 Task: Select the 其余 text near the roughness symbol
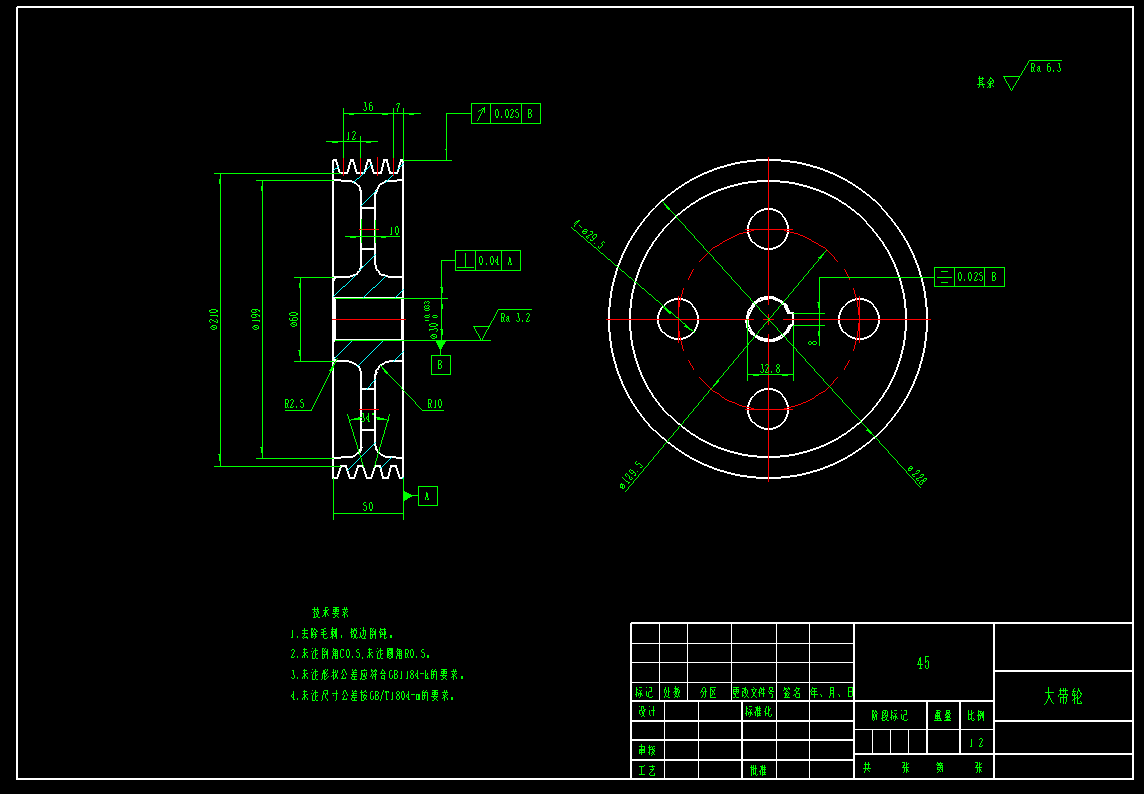pos(986,82)
